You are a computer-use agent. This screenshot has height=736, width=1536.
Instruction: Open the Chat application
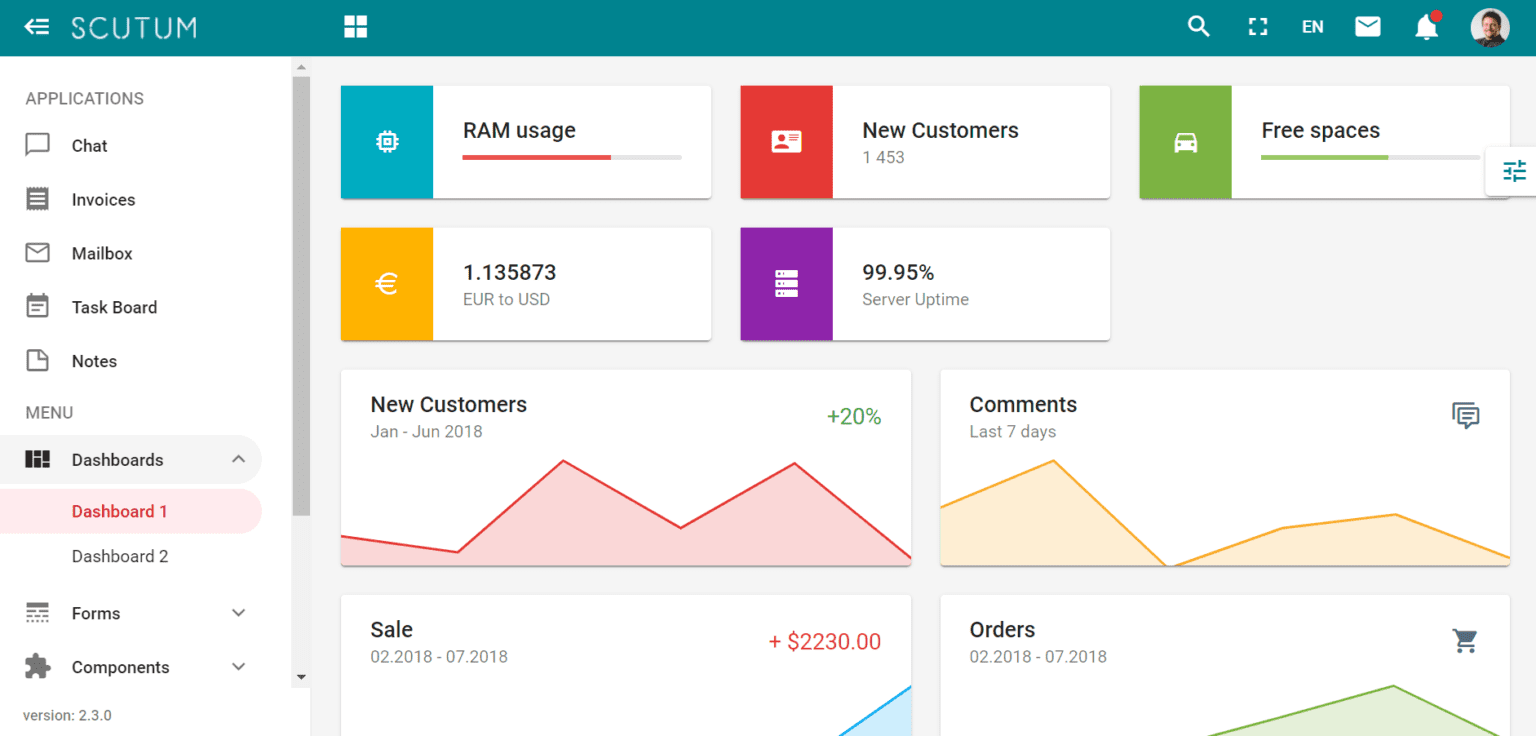tap(89, 145)
